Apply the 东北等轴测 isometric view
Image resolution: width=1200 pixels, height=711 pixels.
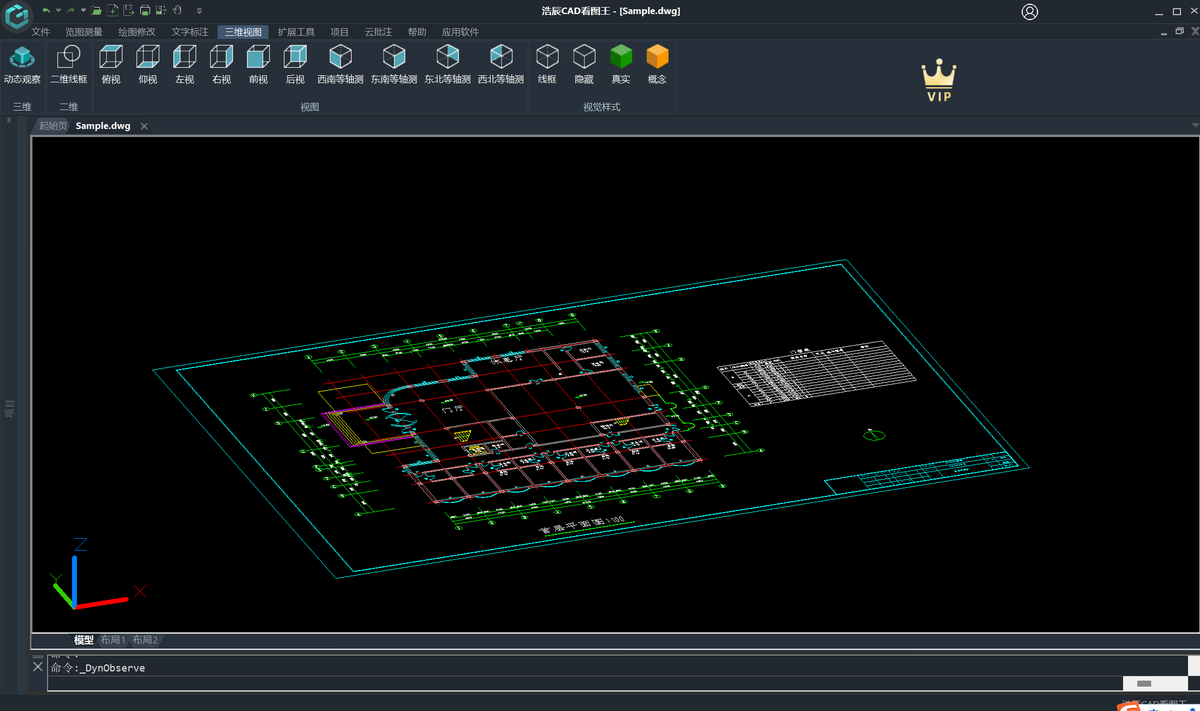coord(447,64)
